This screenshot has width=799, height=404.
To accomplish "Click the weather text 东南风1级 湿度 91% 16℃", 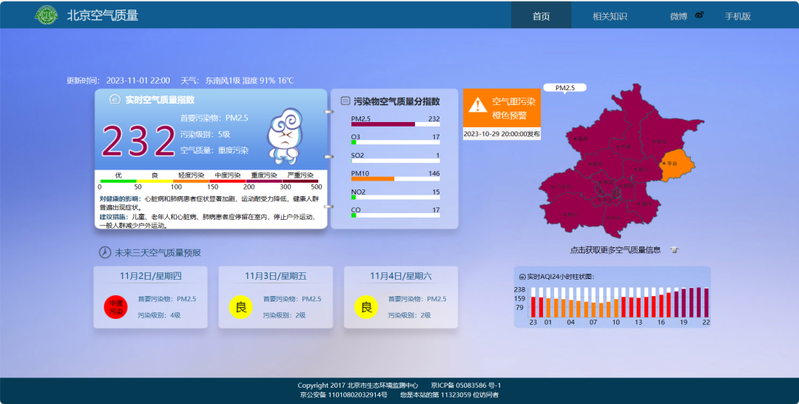I will (249, 80).
